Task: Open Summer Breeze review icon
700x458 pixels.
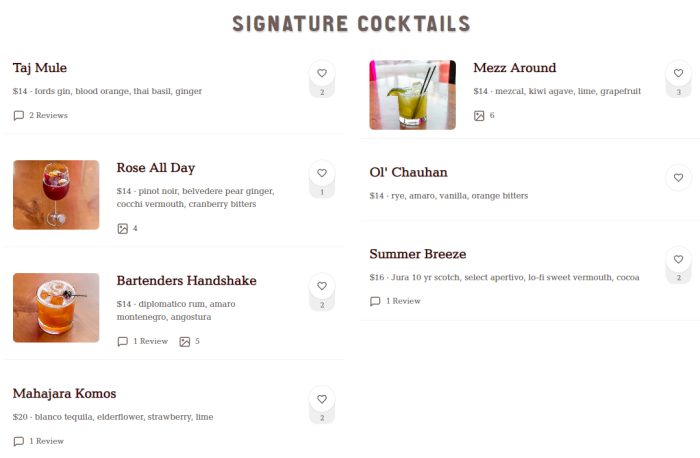Action: 375,301
